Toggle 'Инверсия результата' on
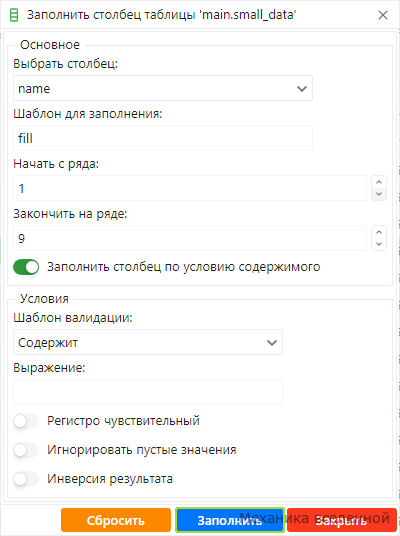The width and height of the screenshot is (400, 536). [26, 479]
